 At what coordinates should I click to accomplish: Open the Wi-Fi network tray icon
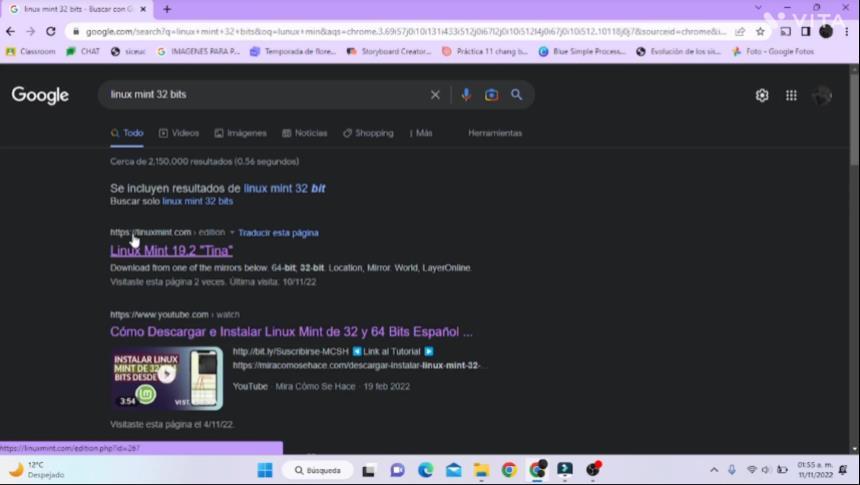coord(751,470)
